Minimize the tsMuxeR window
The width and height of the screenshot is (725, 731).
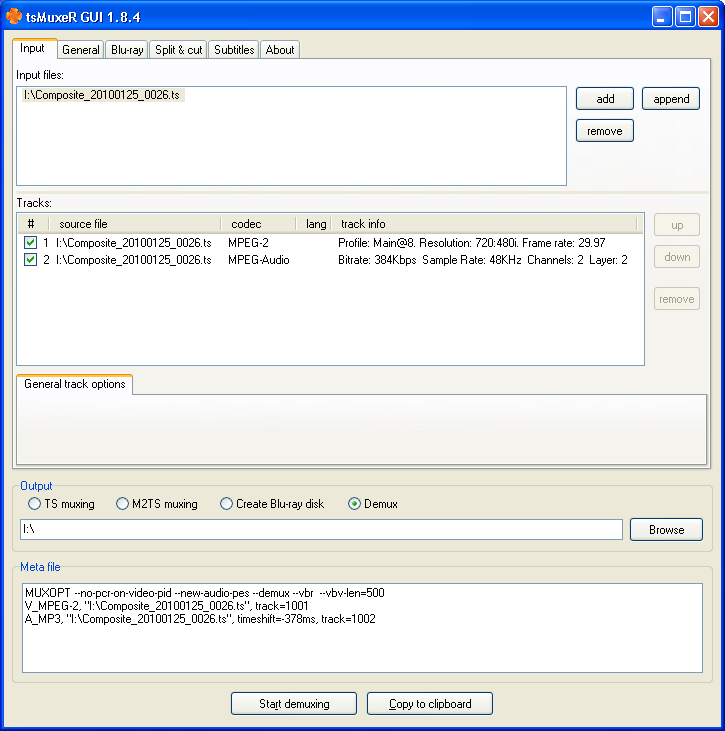662,17
